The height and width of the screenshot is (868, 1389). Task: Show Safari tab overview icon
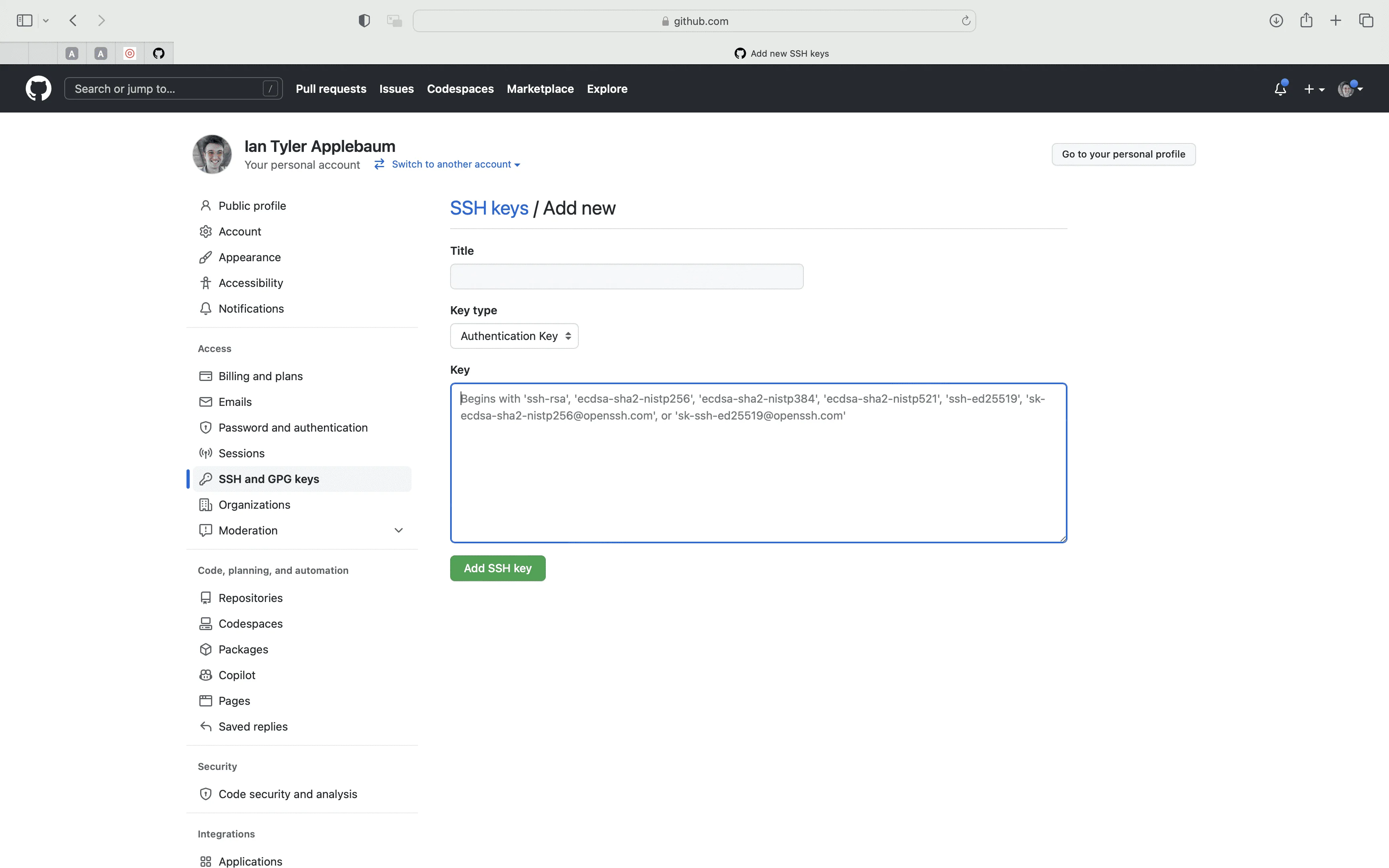click(1366, 21)
